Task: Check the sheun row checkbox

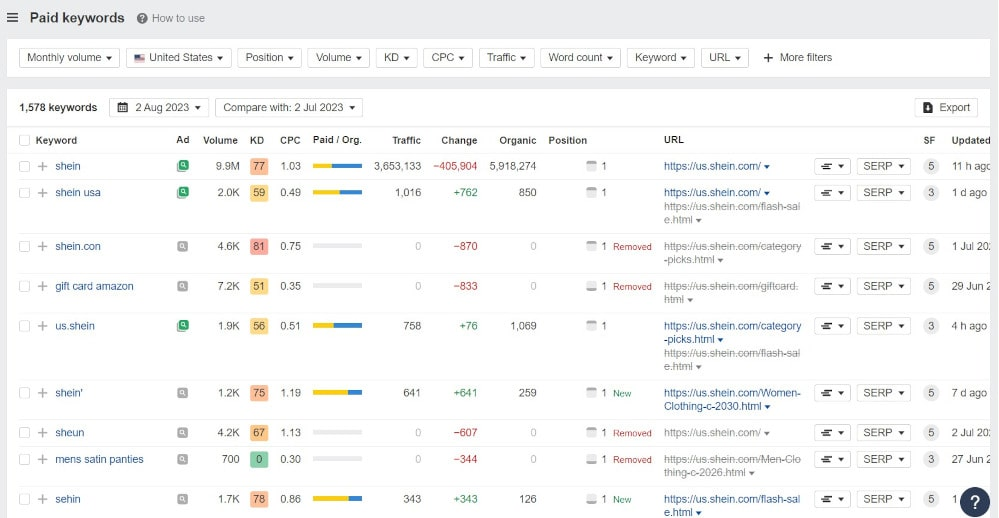Action: (x=24, y=433)
